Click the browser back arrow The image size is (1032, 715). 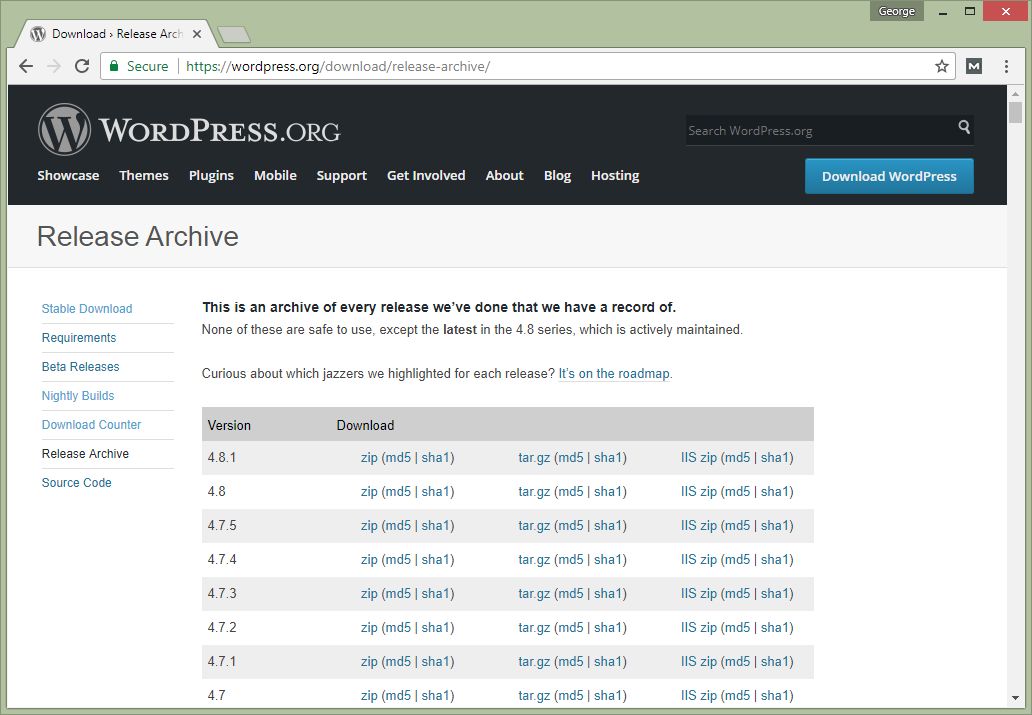[26, 66]
